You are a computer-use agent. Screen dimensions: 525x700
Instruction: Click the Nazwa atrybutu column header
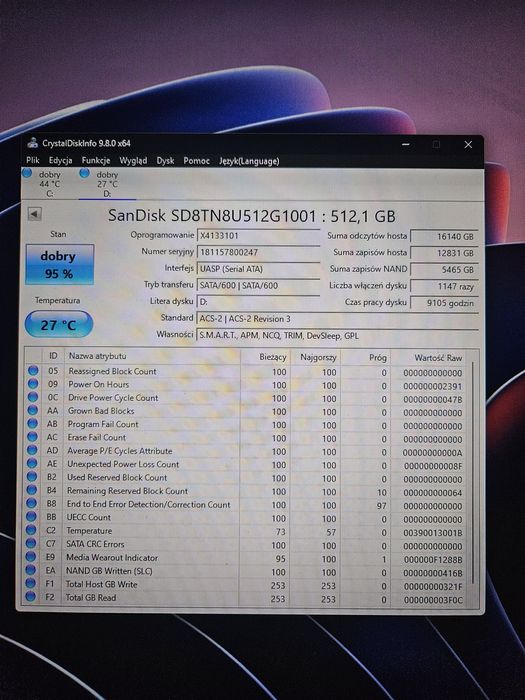pyautogui.click(x=152, y=356)
